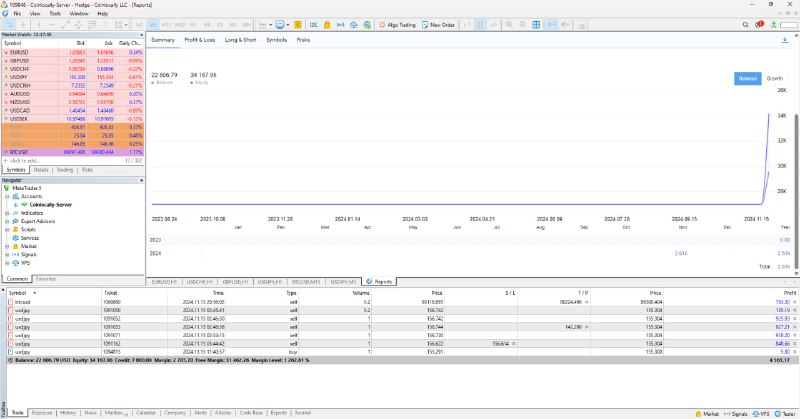Viewport: 800px width, 419px height.
Task: Open the chart type dropdown arrow
Action: [270, 24]
